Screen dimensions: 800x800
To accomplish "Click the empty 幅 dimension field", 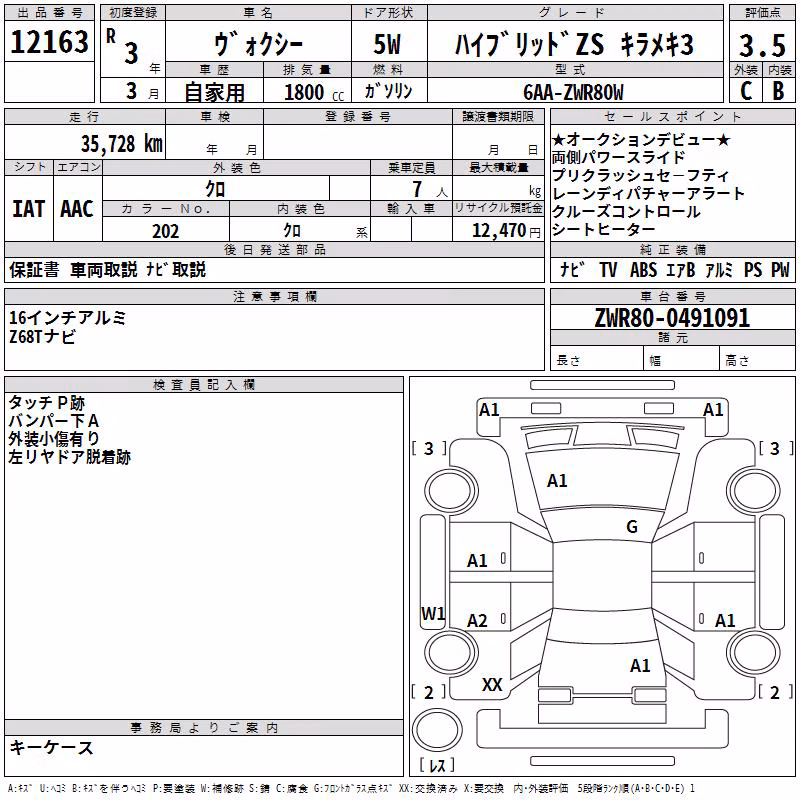I will point(682,359).
